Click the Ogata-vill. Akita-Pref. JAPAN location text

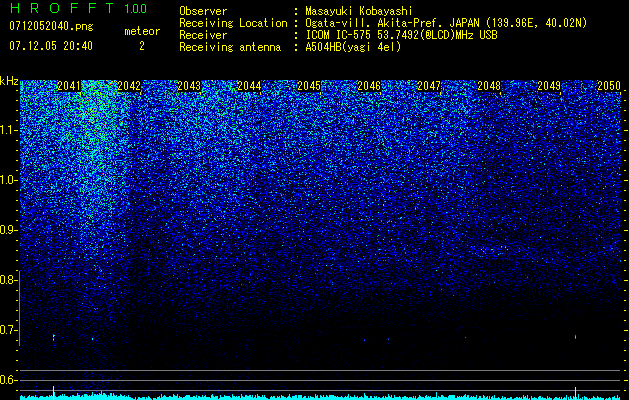pyautogui.click(x=445, y=23)
